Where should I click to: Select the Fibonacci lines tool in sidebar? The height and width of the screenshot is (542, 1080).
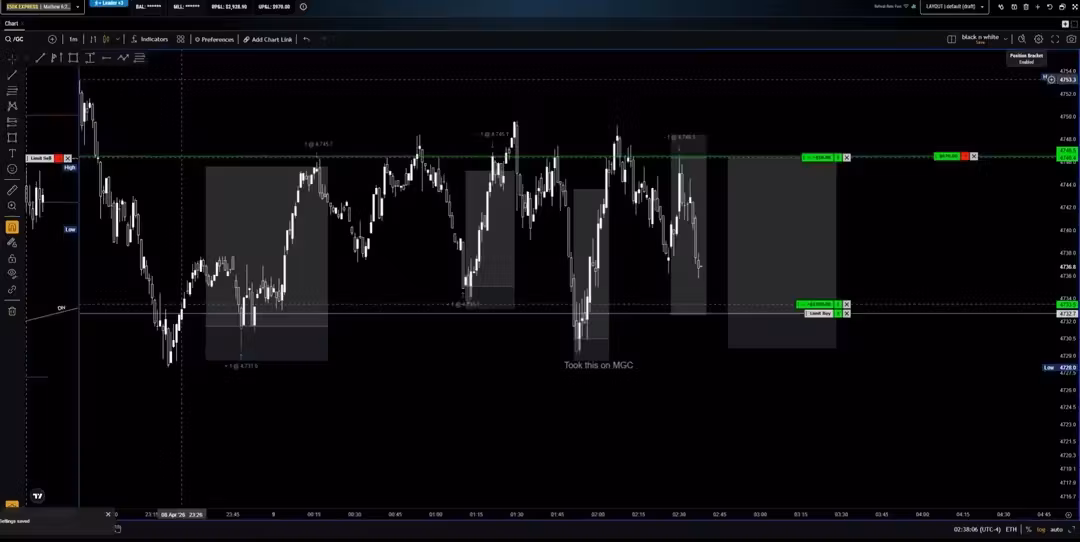click(x=12, y=90)
